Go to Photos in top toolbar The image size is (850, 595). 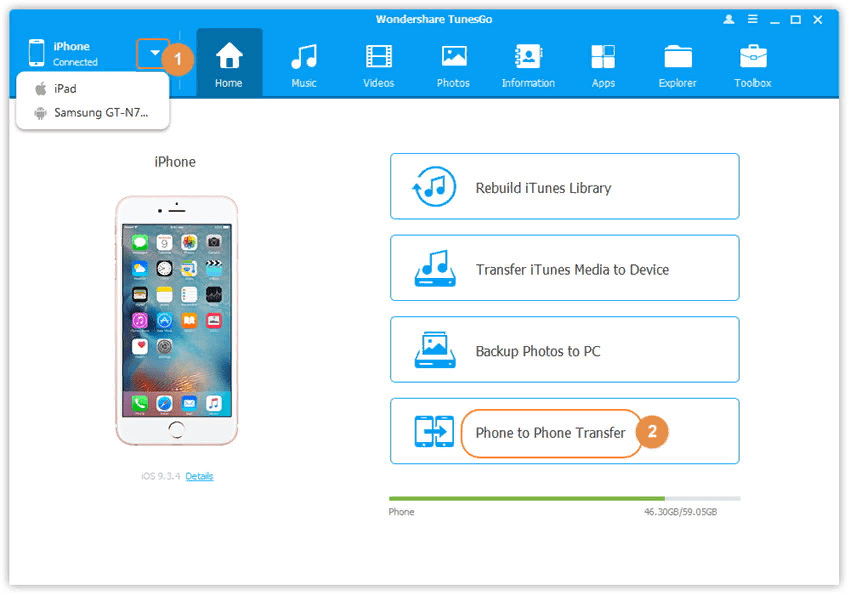coord(453,64)
